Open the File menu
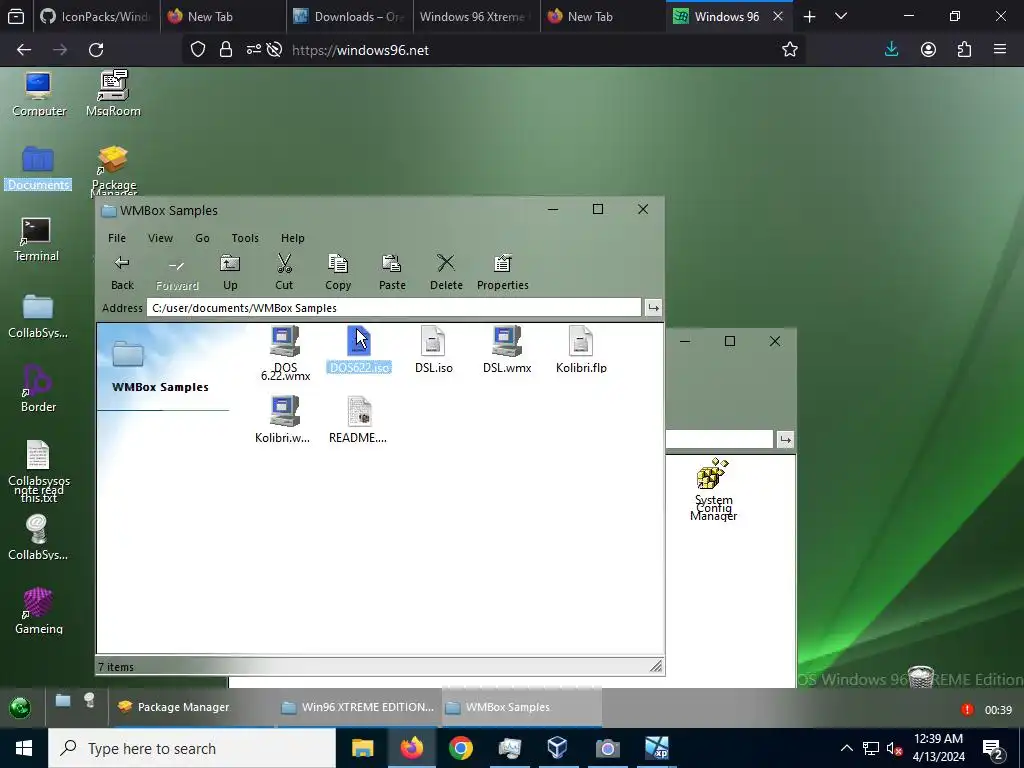The image size is (1024, 768). (x=117, y=238)
